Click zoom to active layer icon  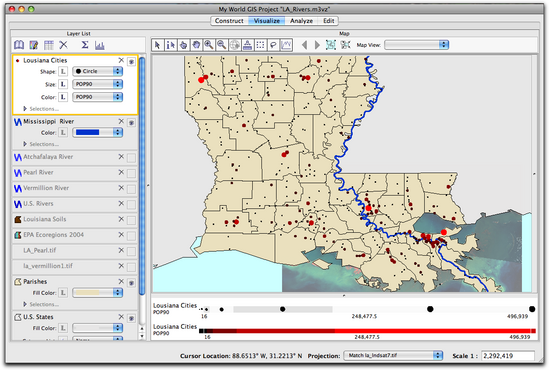pyautogui.click(x=331, y=44)
